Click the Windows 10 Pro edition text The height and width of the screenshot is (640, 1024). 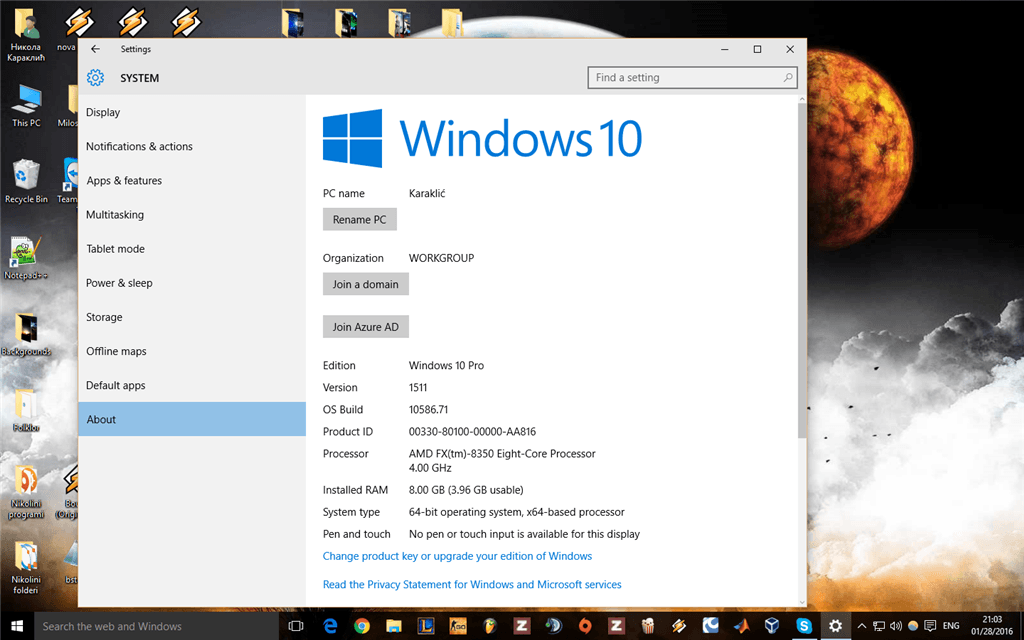446,366
